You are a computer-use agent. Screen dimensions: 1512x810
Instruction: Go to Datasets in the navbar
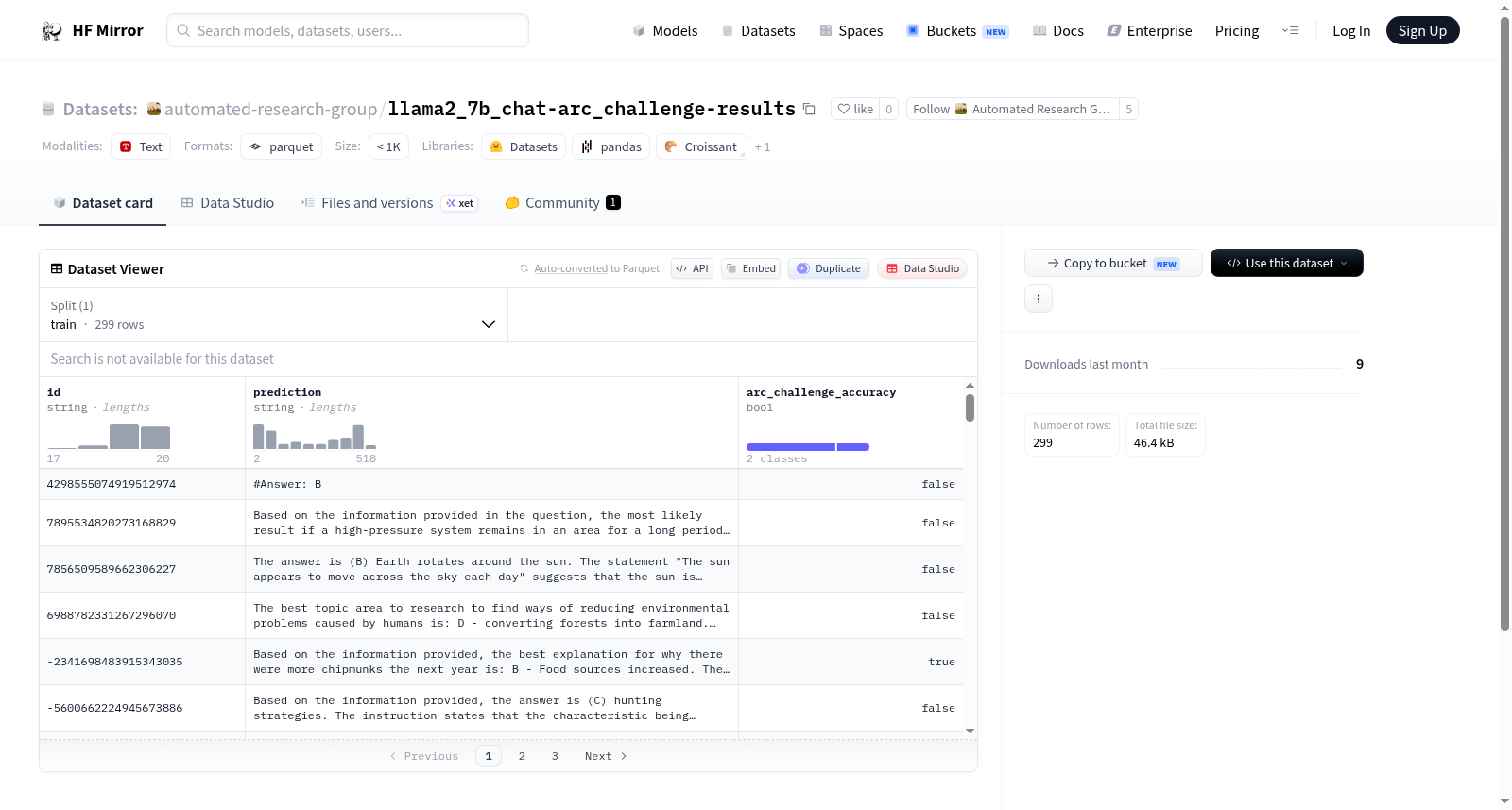759,31
